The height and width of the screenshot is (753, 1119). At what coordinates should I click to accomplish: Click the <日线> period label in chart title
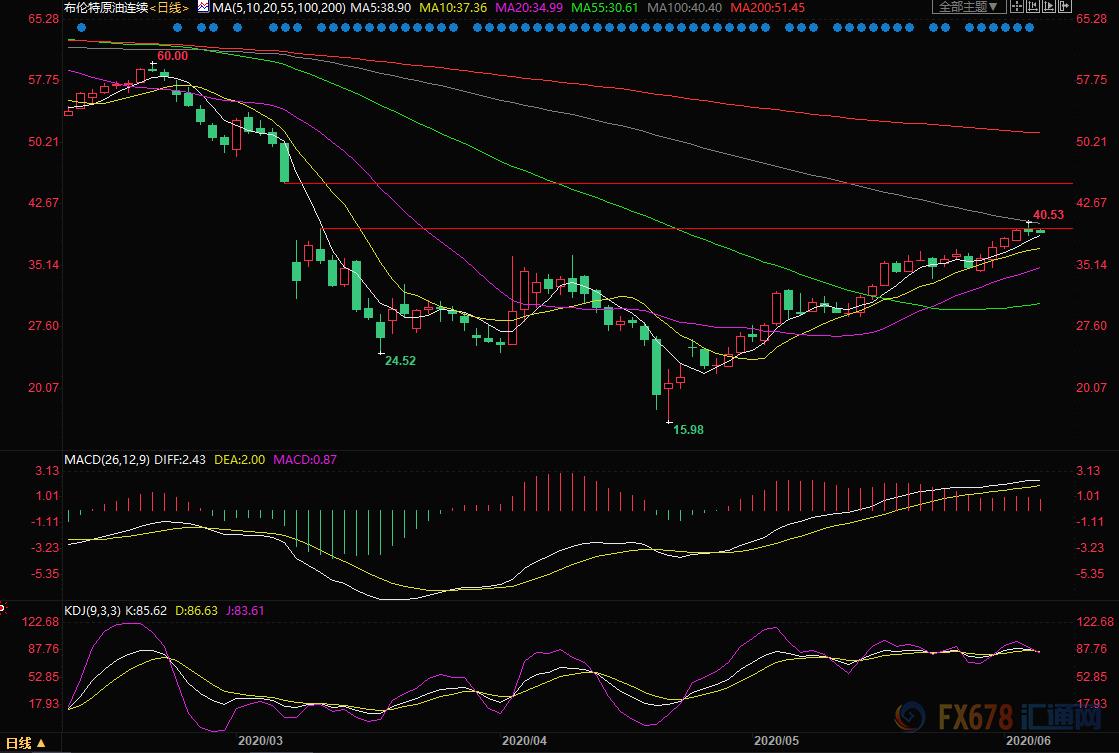167,7
